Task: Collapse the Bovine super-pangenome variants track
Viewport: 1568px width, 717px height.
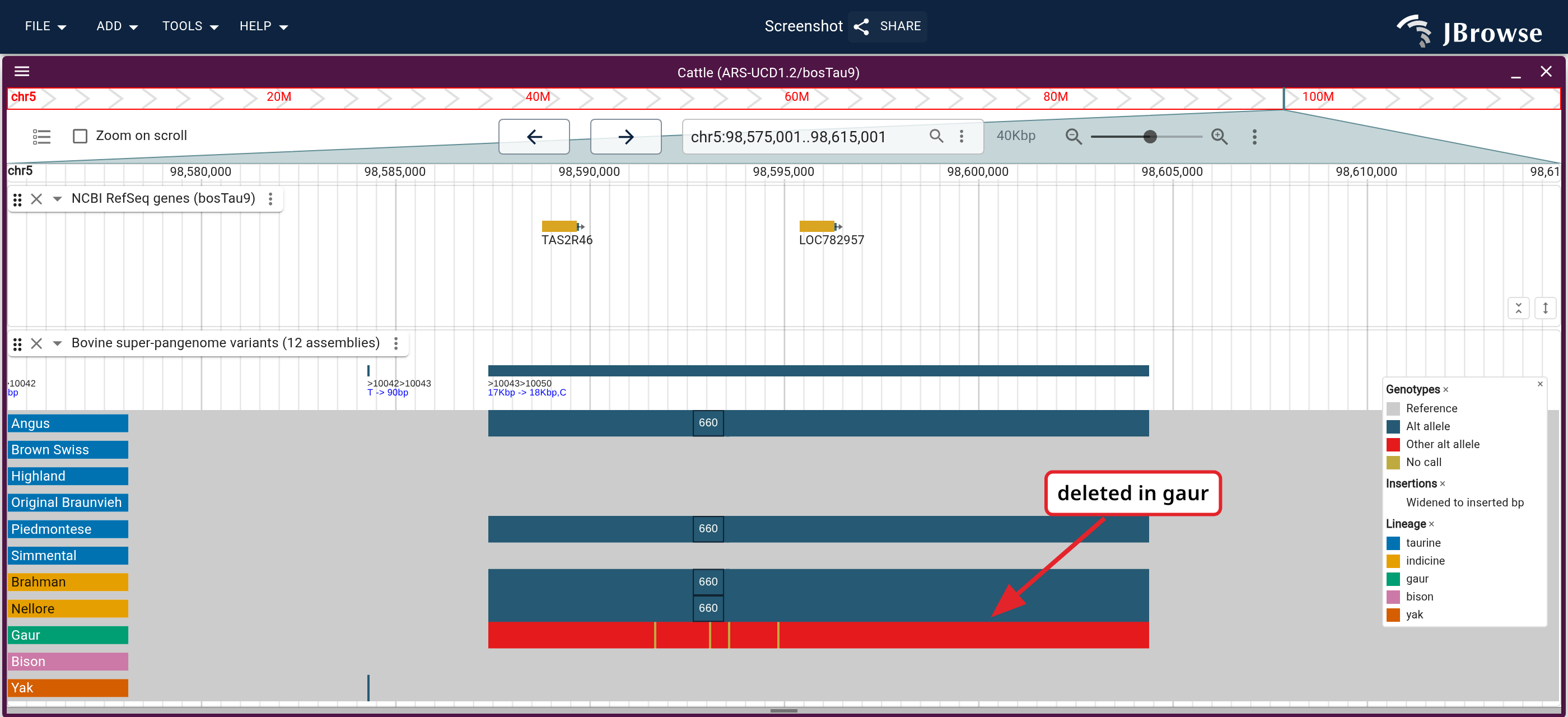Action: point(57,344)
